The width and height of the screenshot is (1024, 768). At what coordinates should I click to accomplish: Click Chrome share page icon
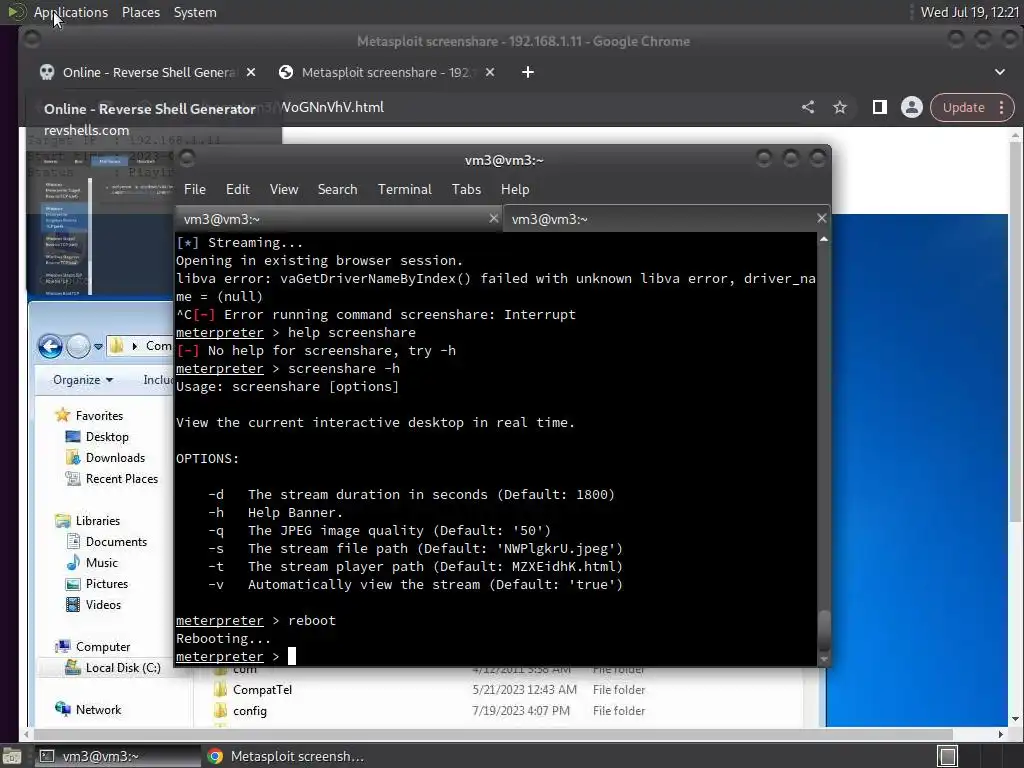click(808, 107)
